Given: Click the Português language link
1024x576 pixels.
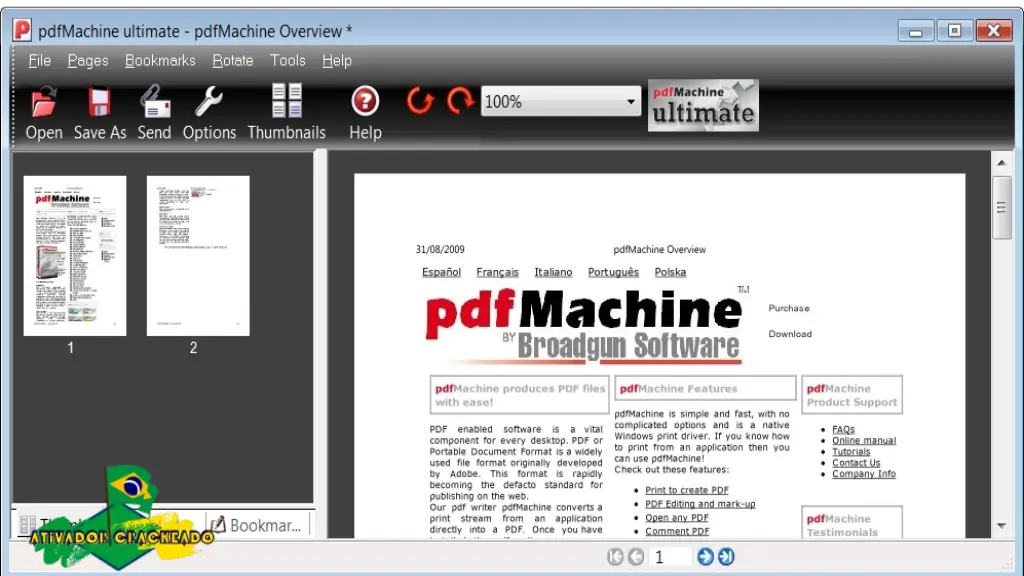Looking at the screenshot, I should click(613, 272).
